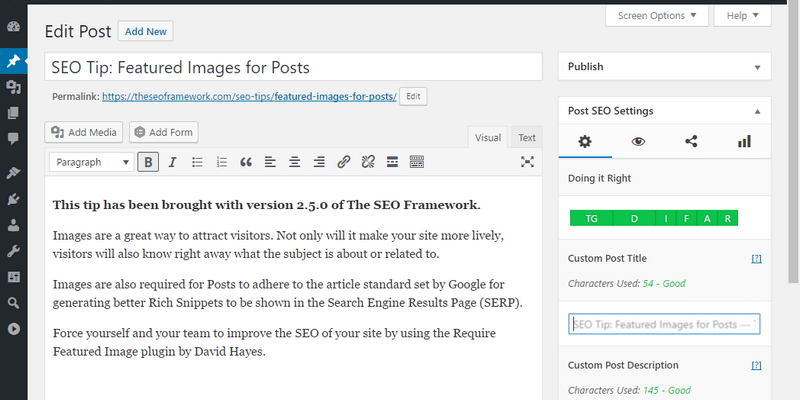Viewport: 800px width, 400px height.
Task: Toggle bold formatting in the editor toolbar
Action: pos(148,162)
